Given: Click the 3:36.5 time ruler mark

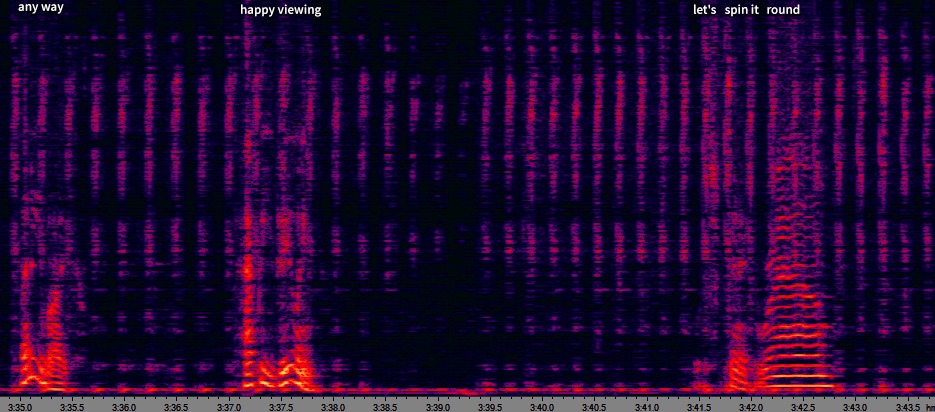Looking at the screenshot, I should [178, 406].
